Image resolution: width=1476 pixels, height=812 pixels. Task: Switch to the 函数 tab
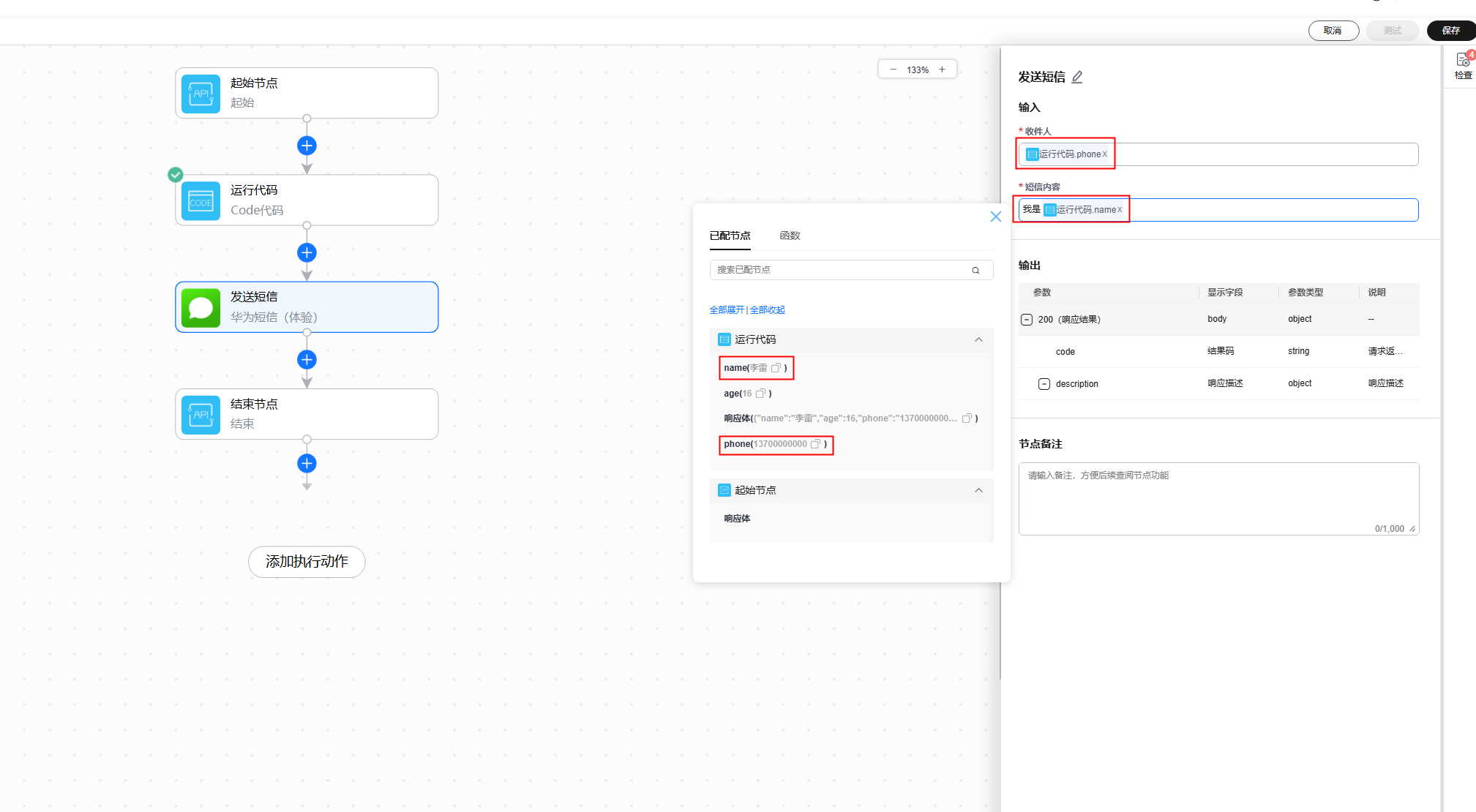pos(790,236)
